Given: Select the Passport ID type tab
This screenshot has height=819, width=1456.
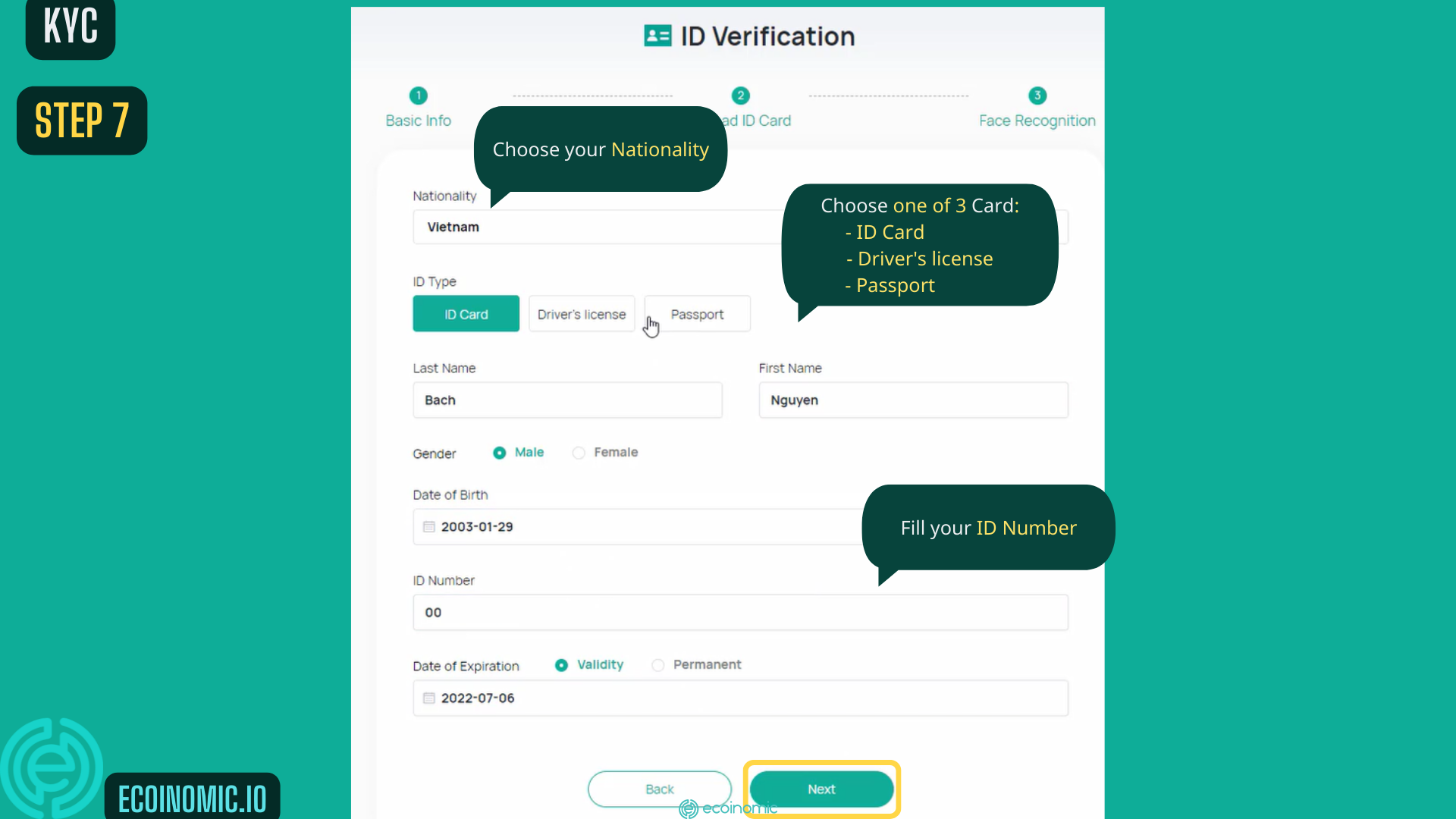Looking at the screenshot, I should (697, 314).
